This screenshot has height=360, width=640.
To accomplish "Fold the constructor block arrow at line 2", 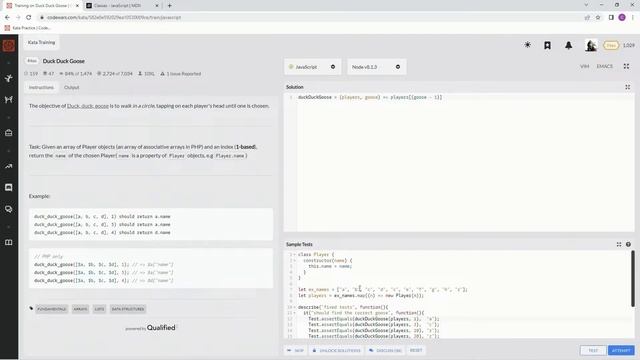I will click(294, 260).
